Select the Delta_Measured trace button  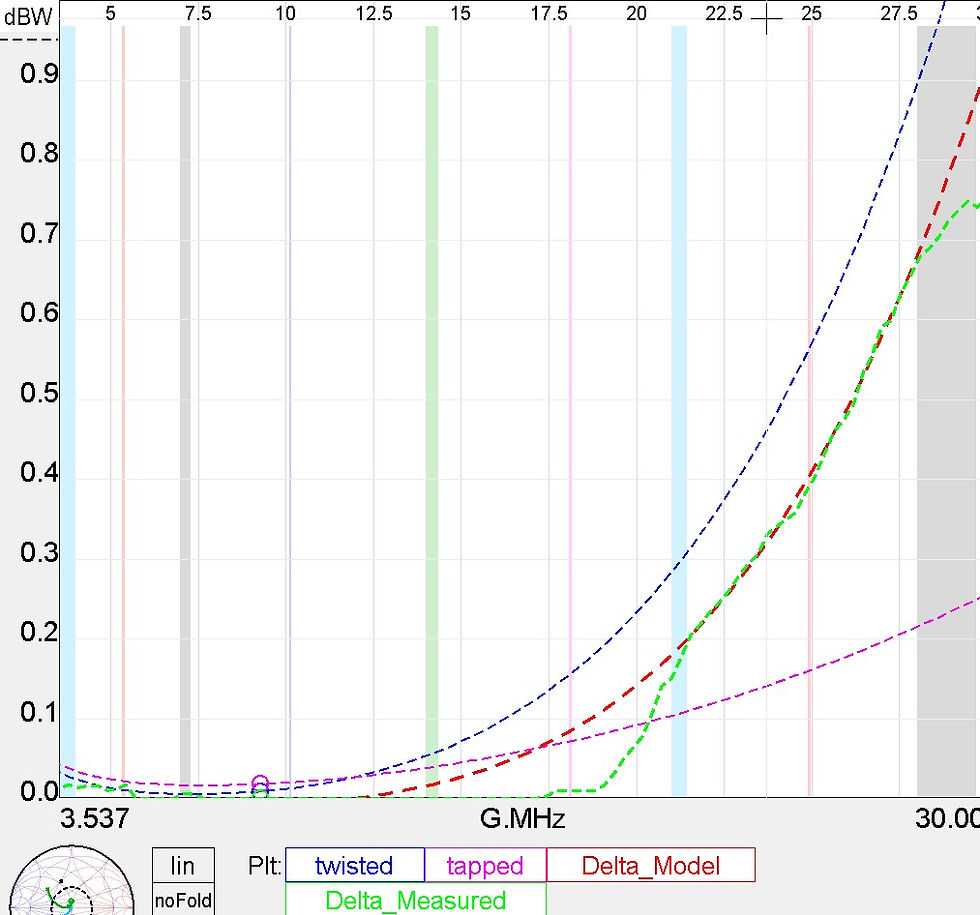pyautogui.click(x=416, y=899)
